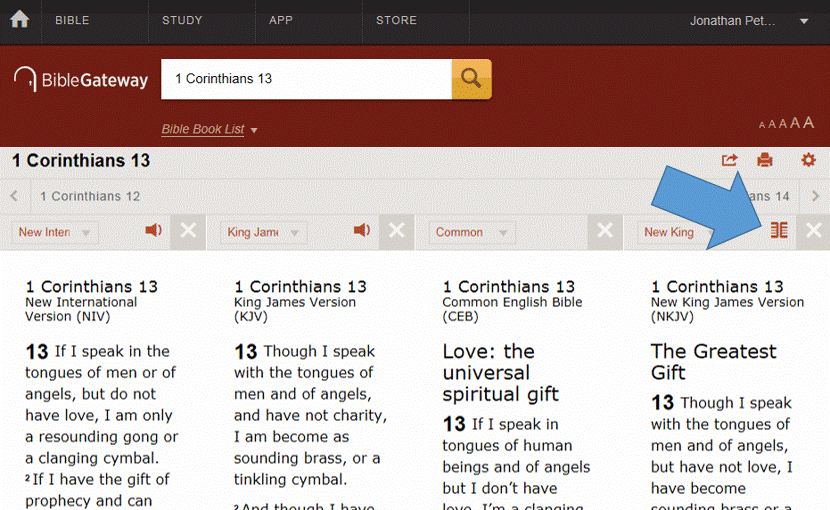Play audio for King James Version

click(362, 230)
